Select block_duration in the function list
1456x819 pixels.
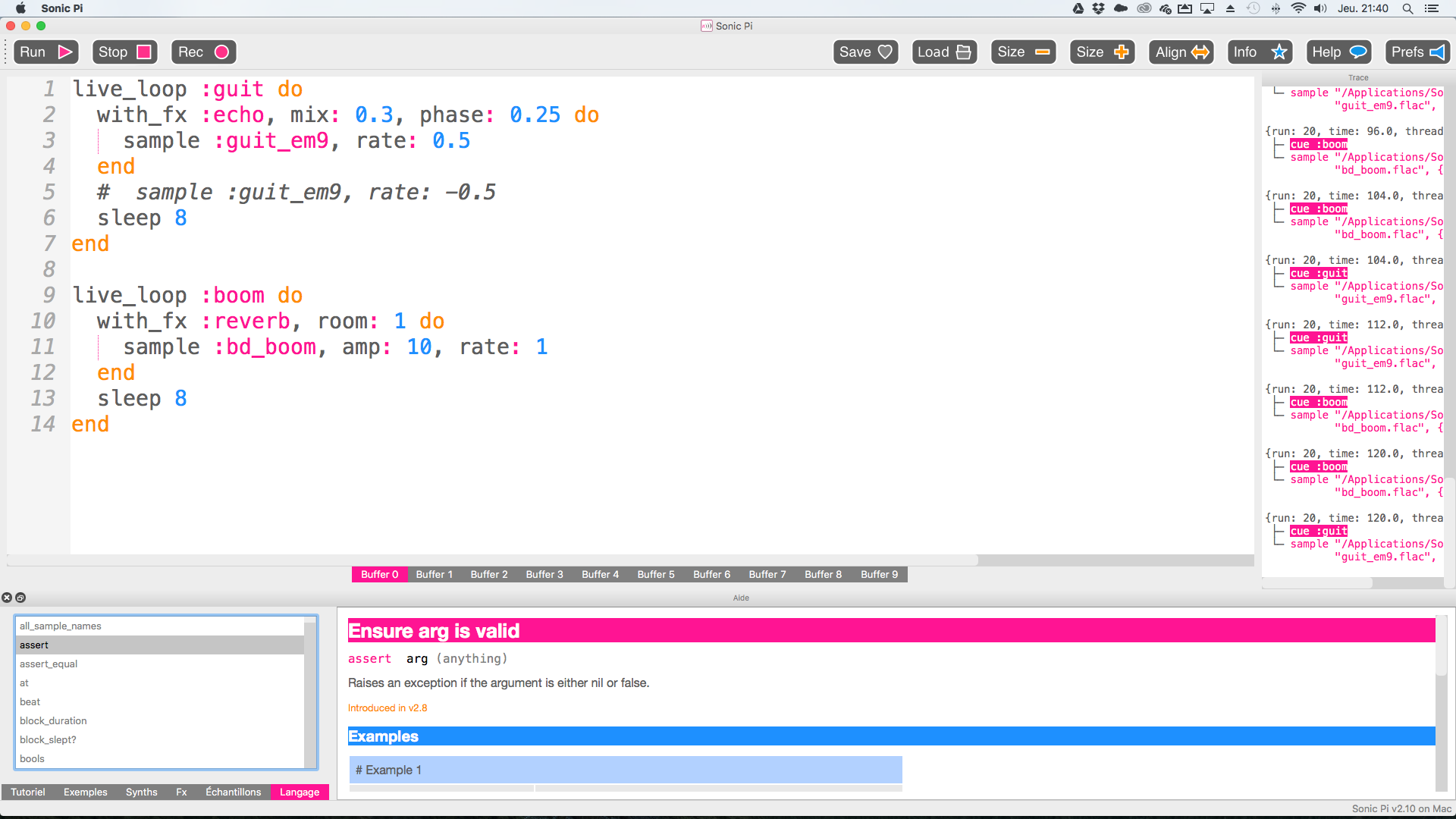pyautogui.click(x=160, y=720)
